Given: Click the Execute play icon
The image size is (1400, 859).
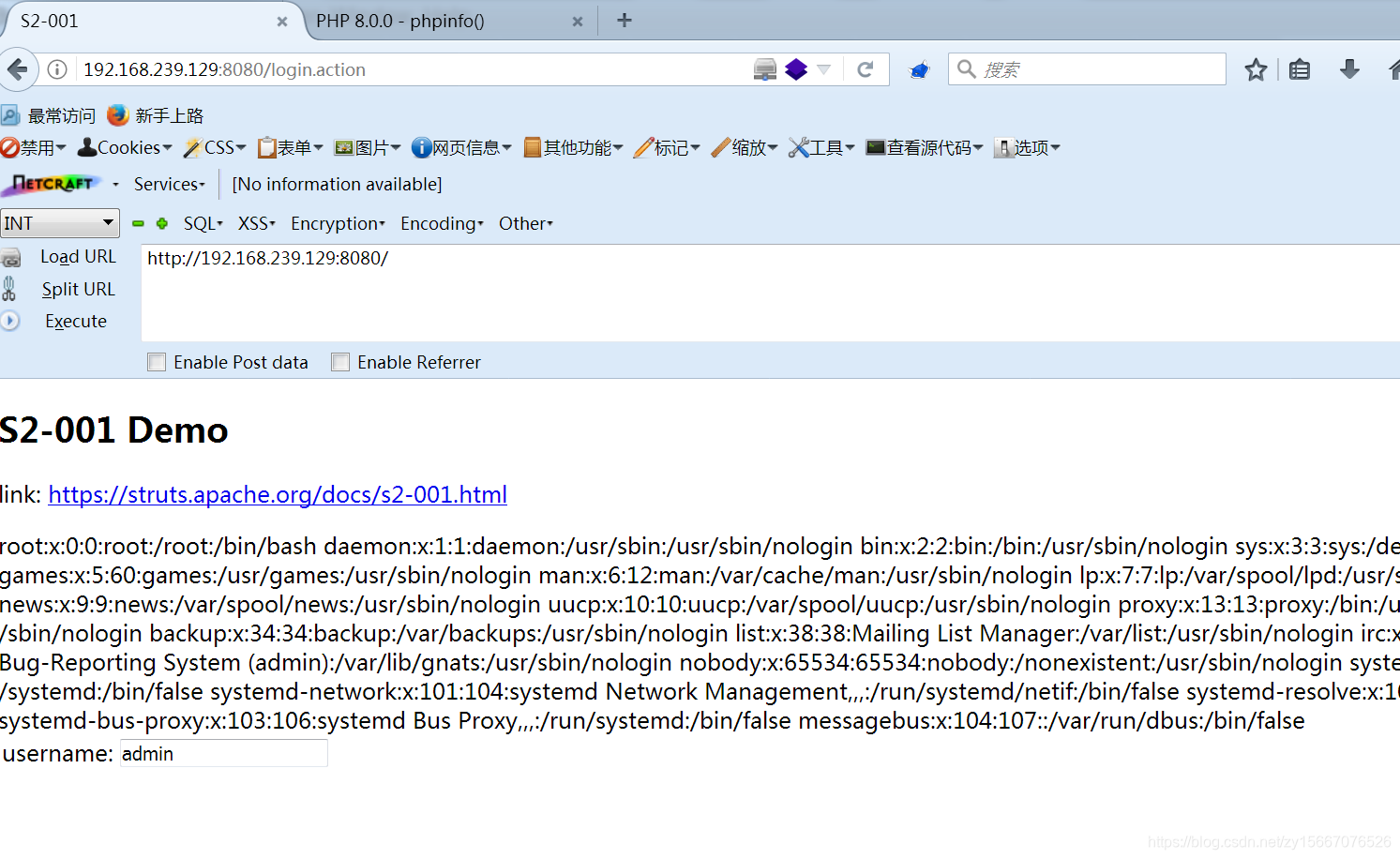Looking at the screenshot, I should coord(10,321).
